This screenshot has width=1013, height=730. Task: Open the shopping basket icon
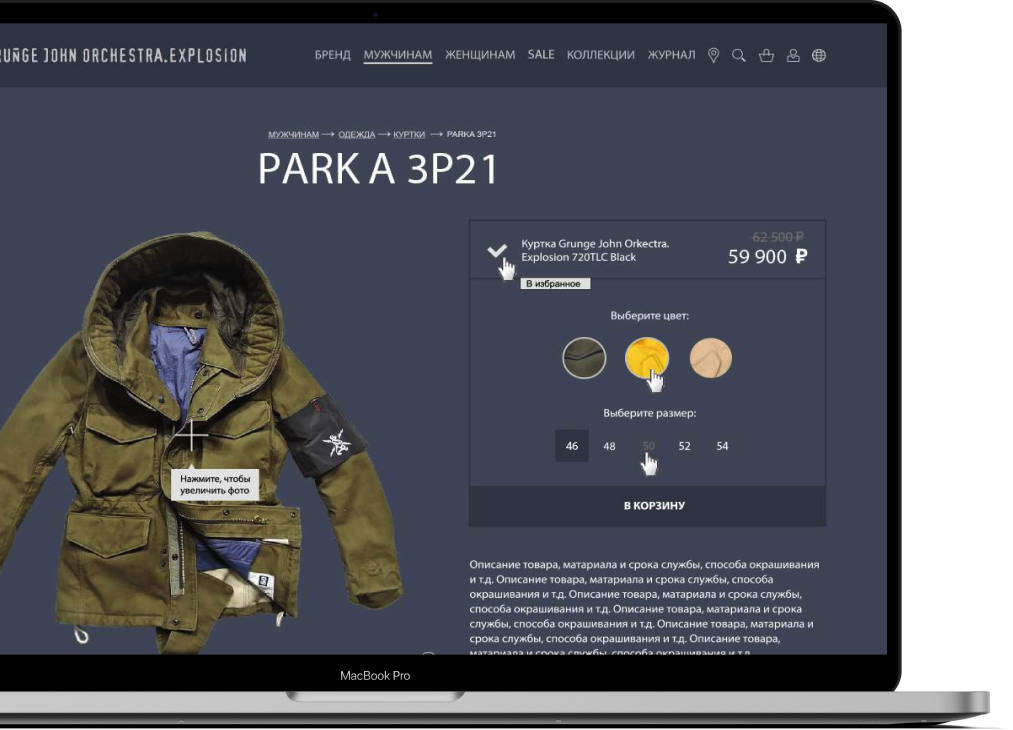(766, 56)
